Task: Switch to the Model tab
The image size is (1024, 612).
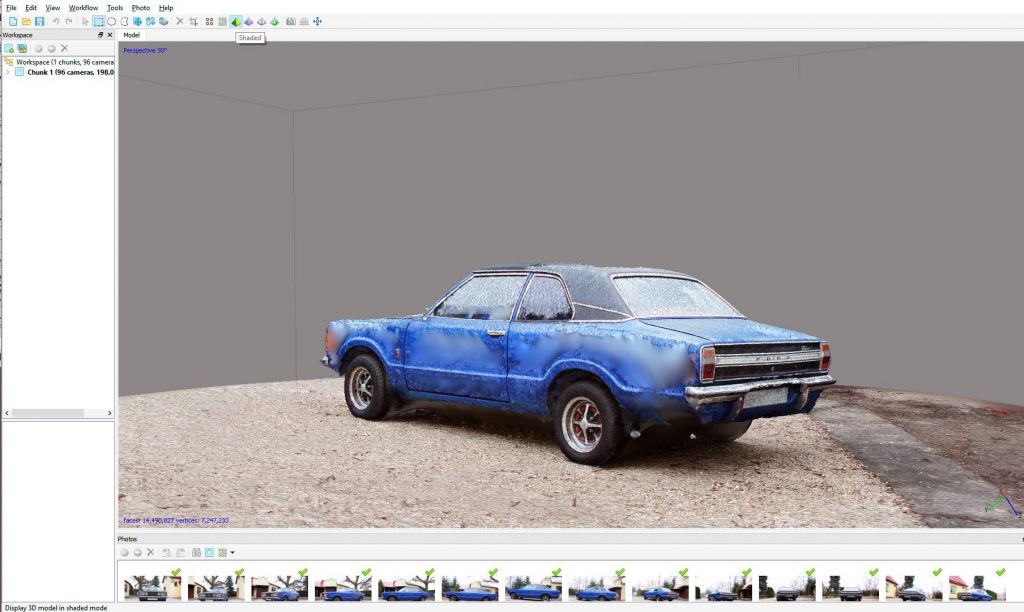Action: [131, 35]
